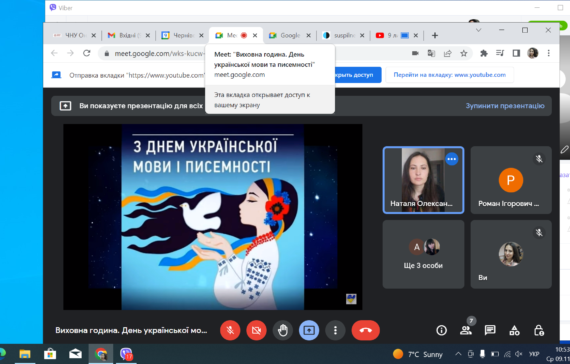Open weather widget 7°C Sunny
The width and height of the screenshot is (570, 364).
[x=418, y=354]
